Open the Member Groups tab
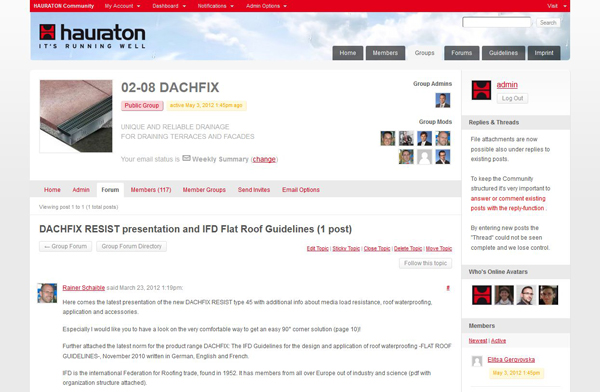The width and height of the screenshot is (600, 392). [x=204, y=189]
